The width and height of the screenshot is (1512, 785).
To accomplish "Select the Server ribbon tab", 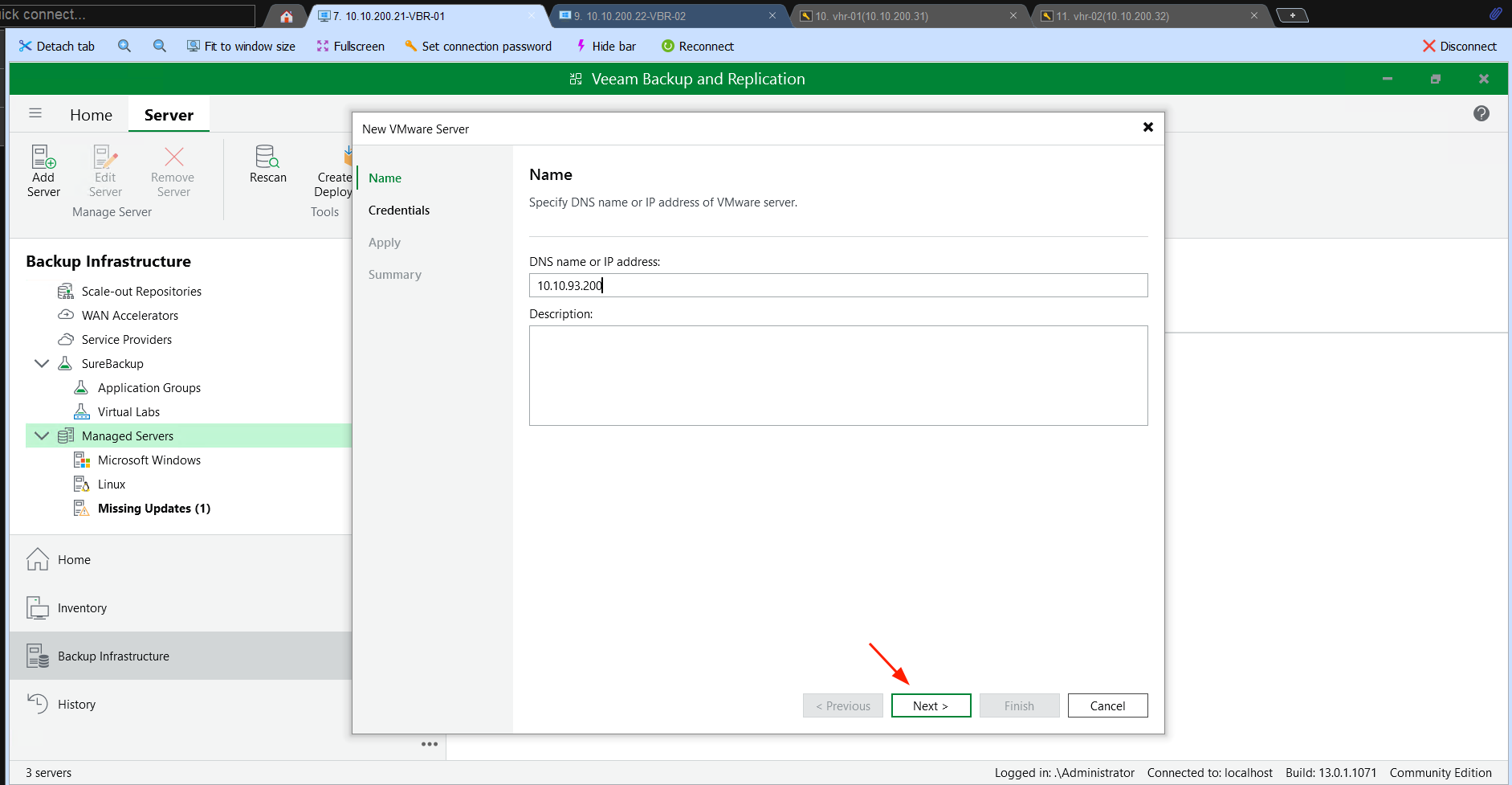I will coord(169,115).
